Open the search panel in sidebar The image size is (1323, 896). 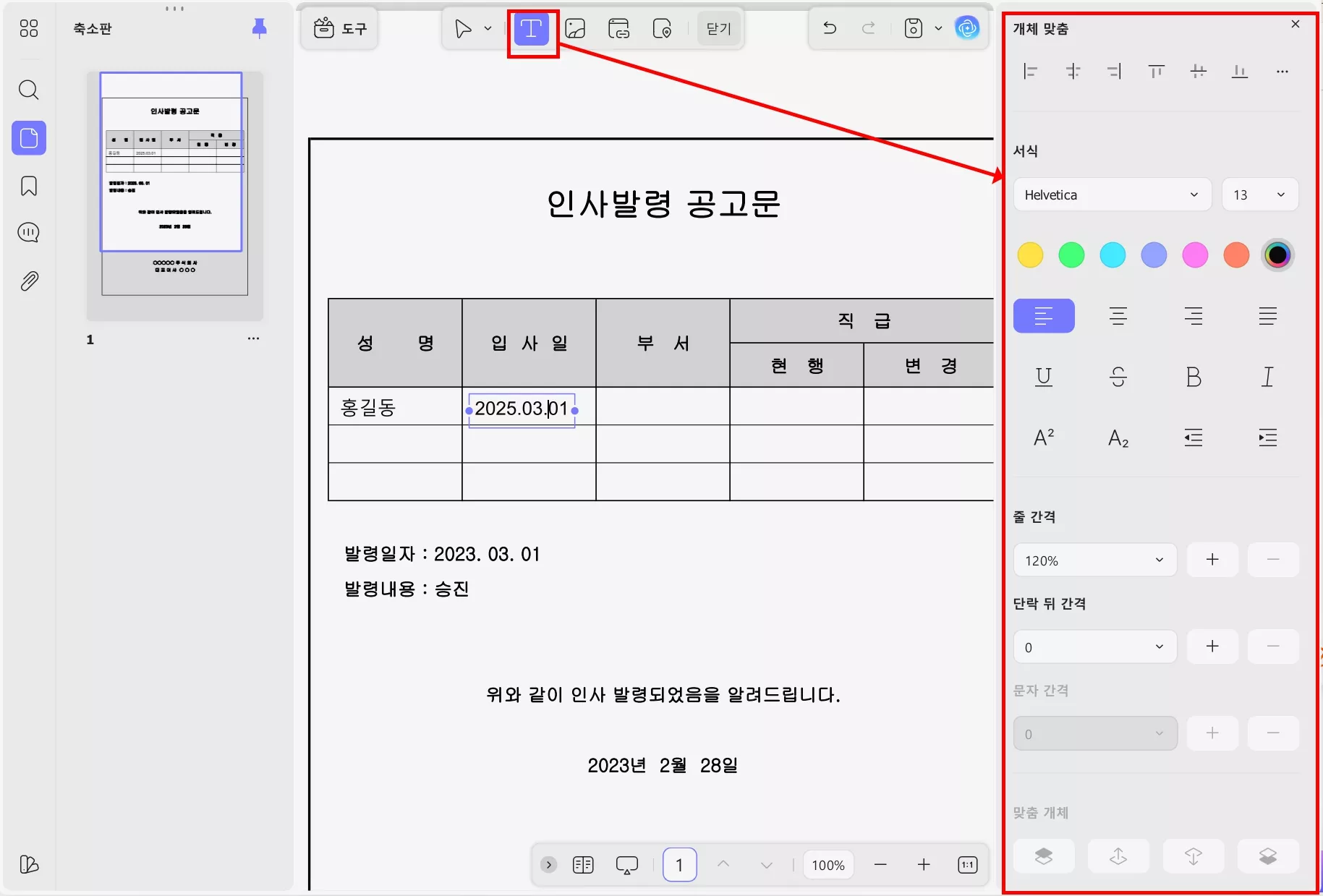point(29,90)
